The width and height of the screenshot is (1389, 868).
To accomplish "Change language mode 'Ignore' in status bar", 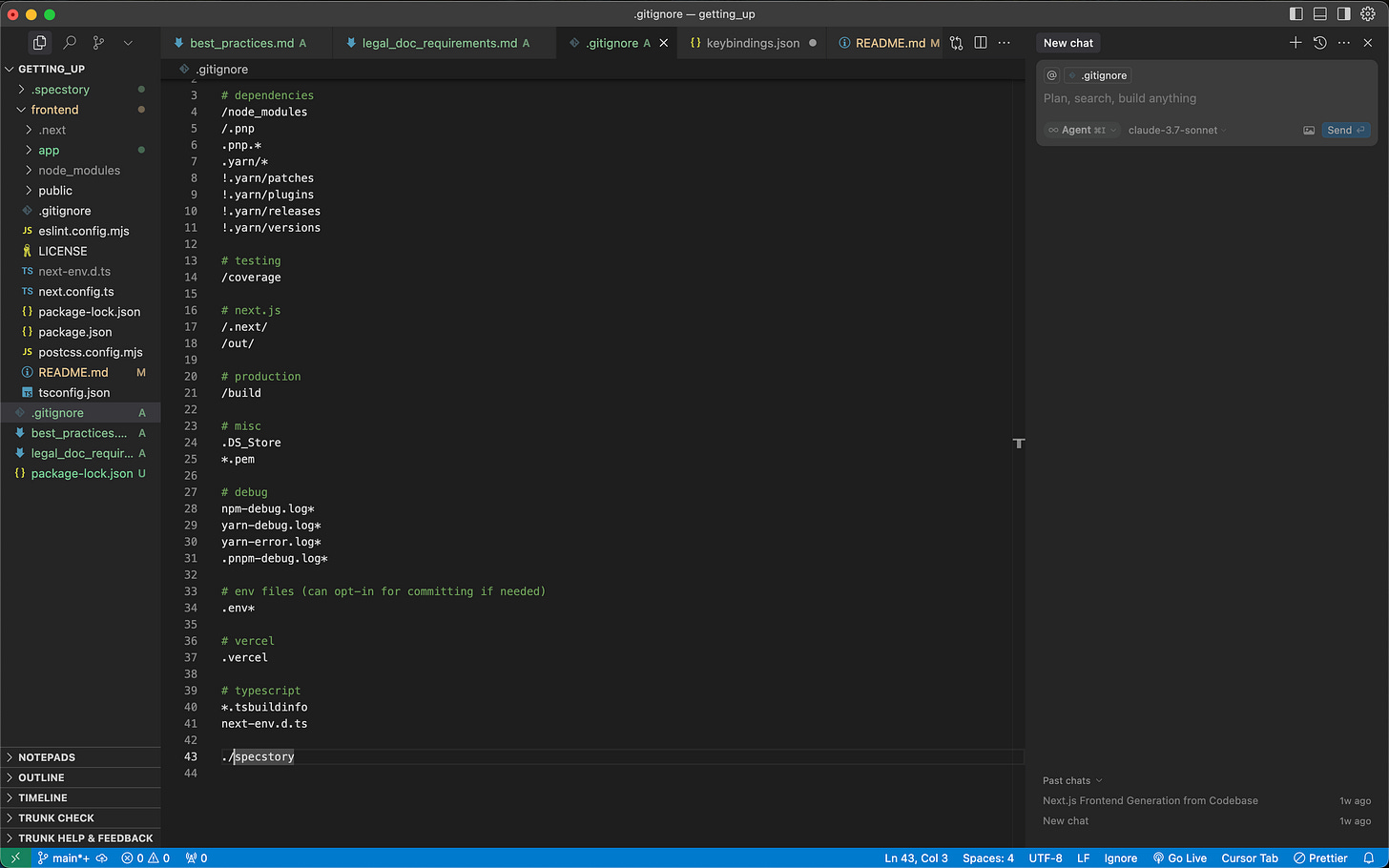I will [1121, 858].
